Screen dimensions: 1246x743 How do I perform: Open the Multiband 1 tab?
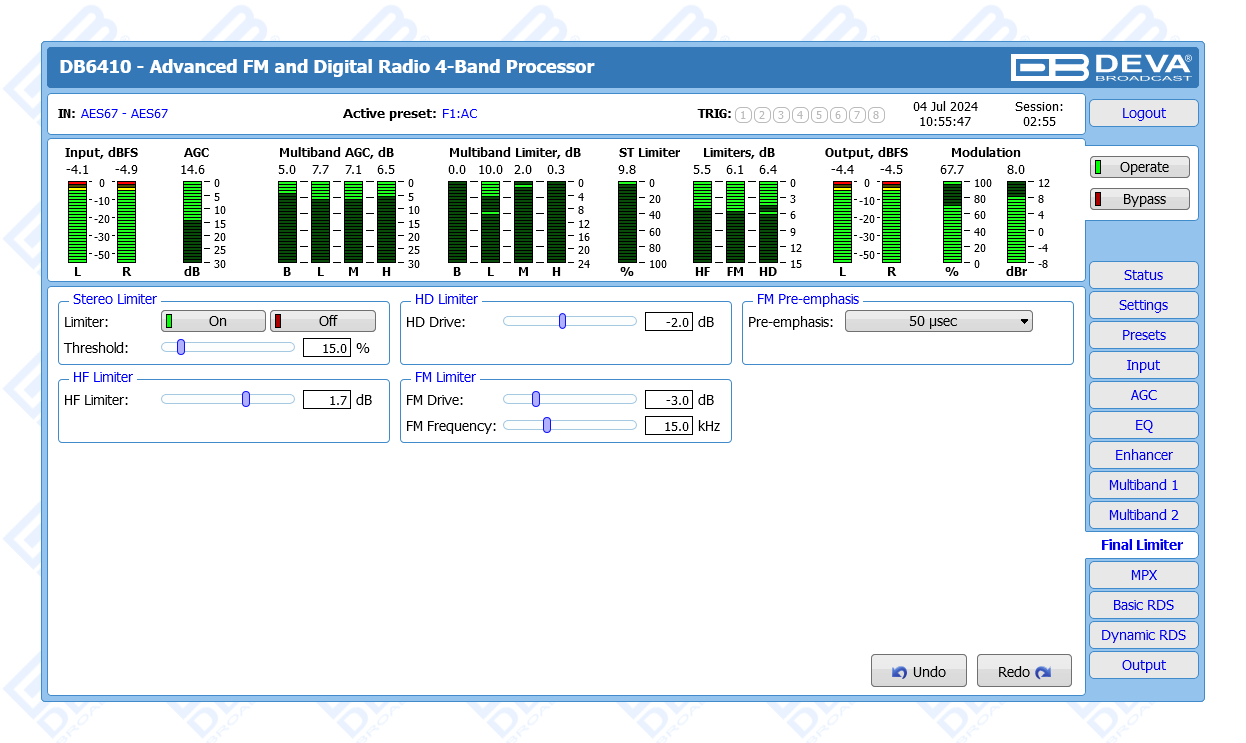point(1143,485)
